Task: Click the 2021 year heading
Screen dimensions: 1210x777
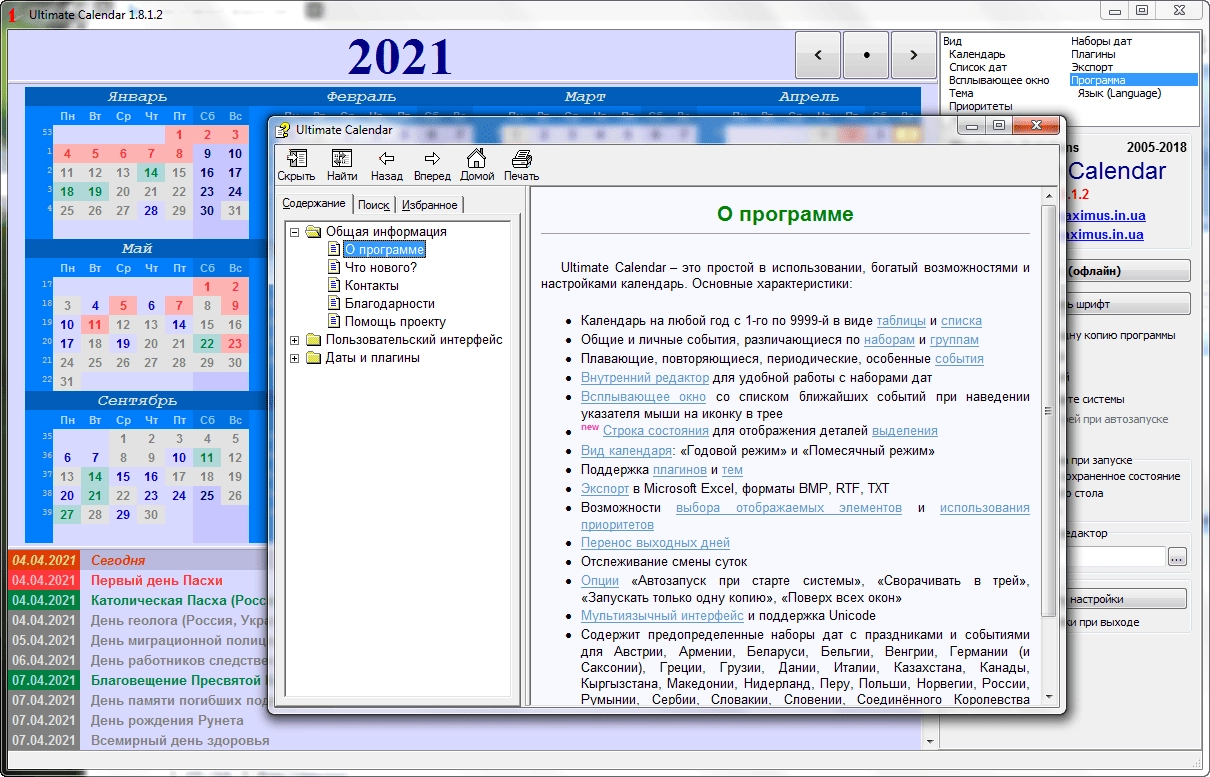Action: [x=400, y=56]
